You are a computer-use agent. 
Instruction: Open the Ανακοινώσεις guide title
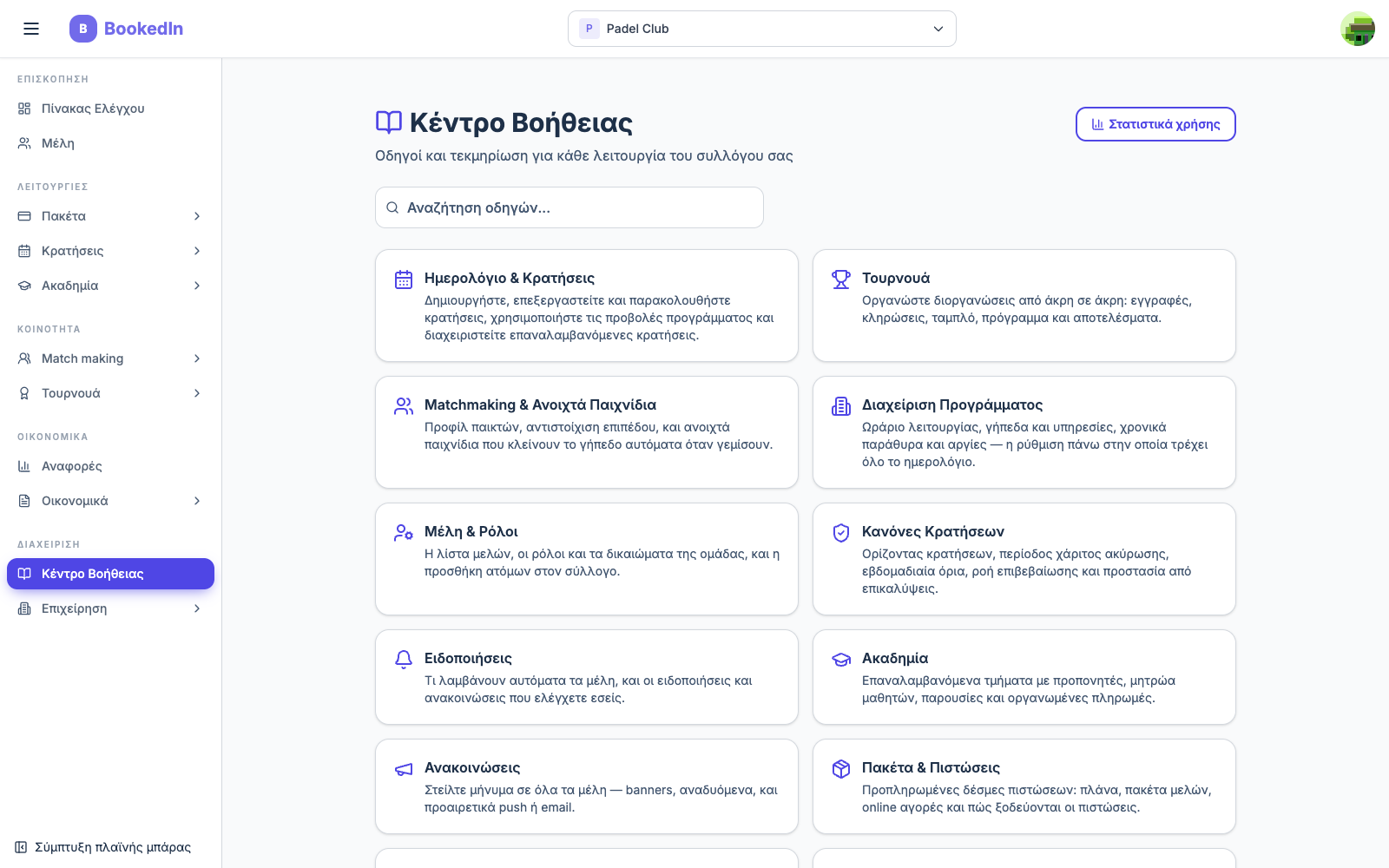click(x=472, y=767)
